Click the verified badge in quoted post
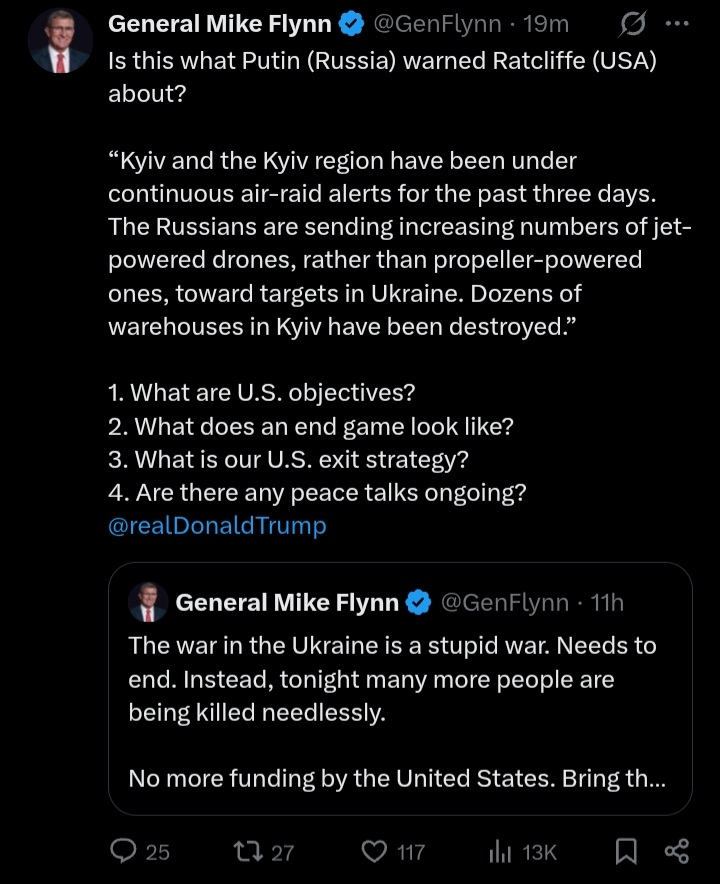Screen dimensions: 720x884 [418, 603]
